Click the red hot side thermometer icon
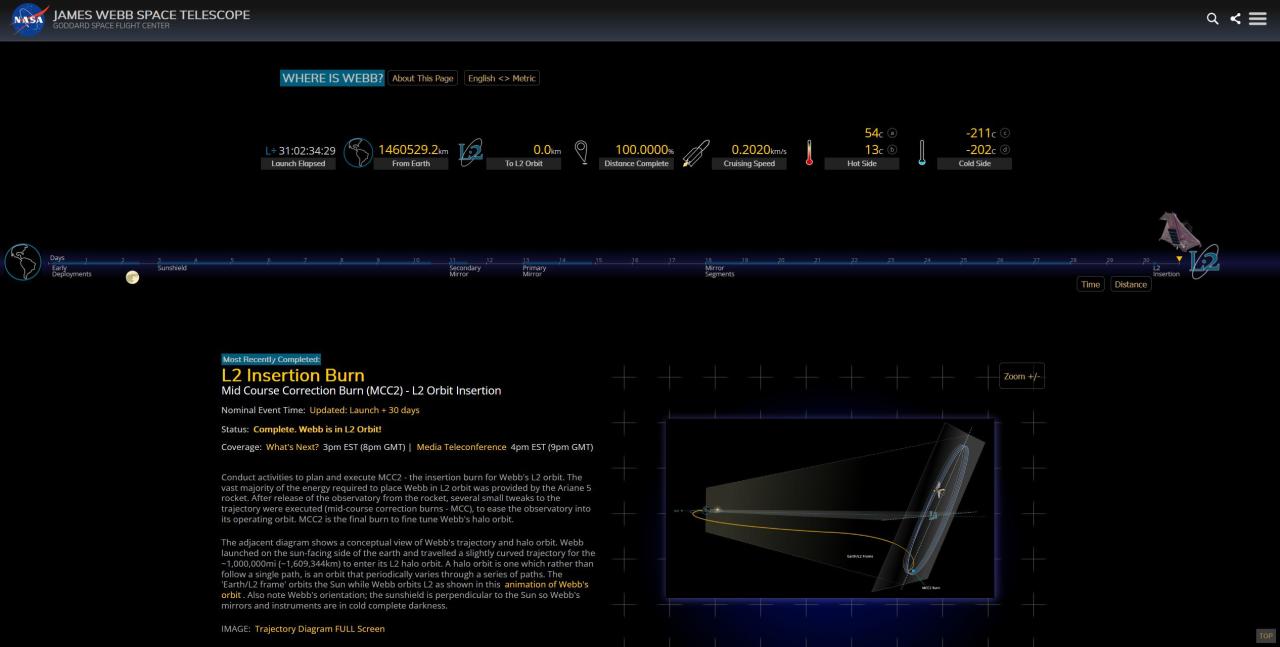 pos(809,152)
